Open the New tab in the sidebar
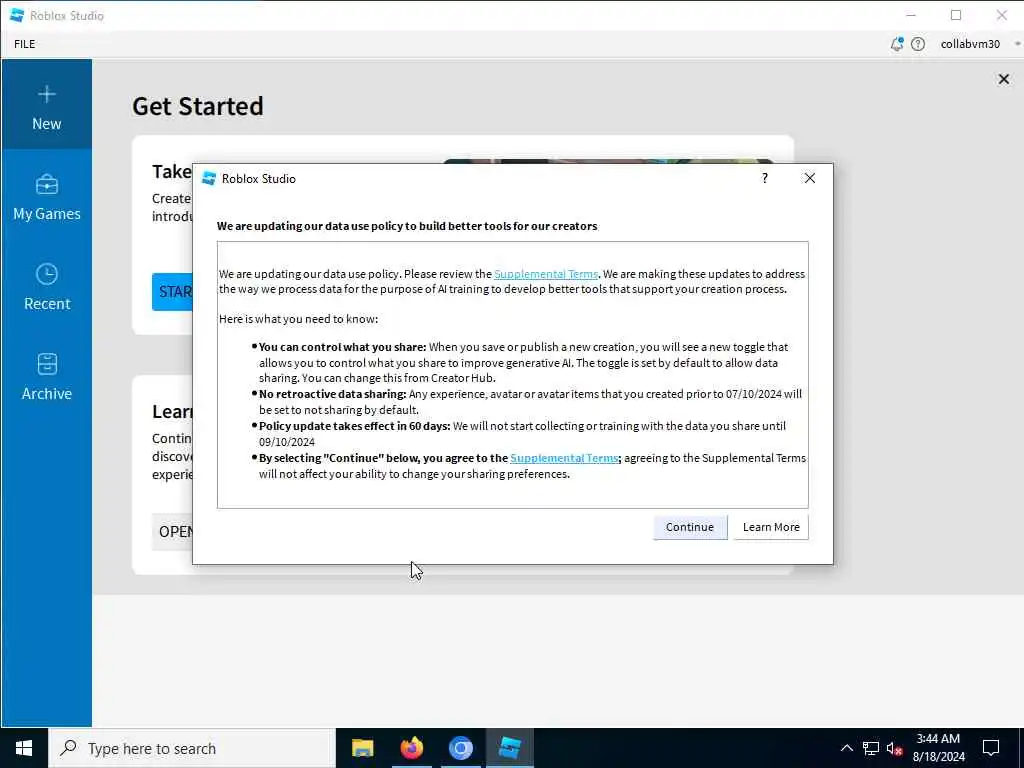Screen dimensions: 1024x768 46,105
